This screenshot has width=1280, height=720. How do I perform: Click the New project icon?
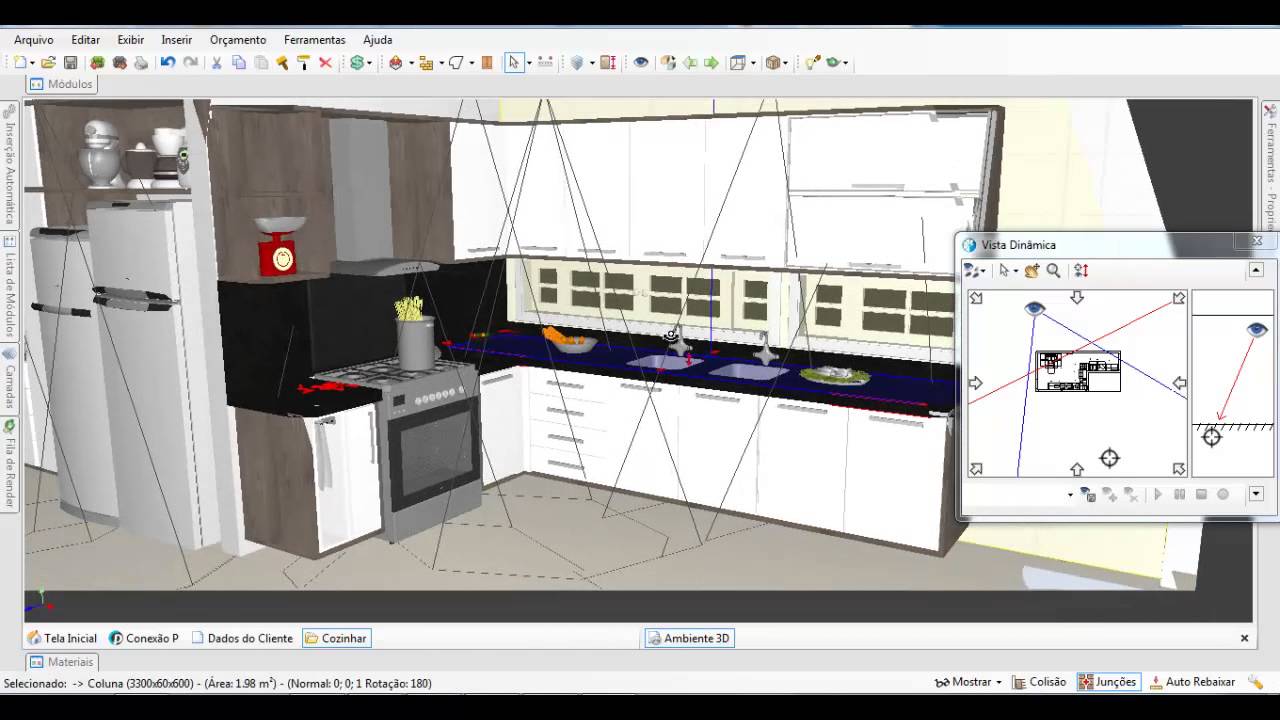point(20,62)
